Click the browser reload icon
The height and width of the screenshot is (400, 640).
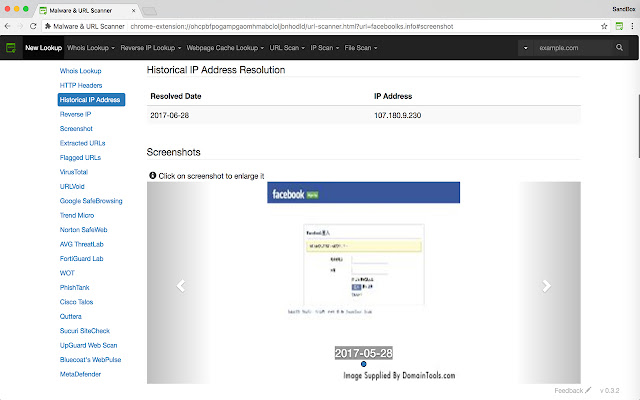[x=33, y=27]
